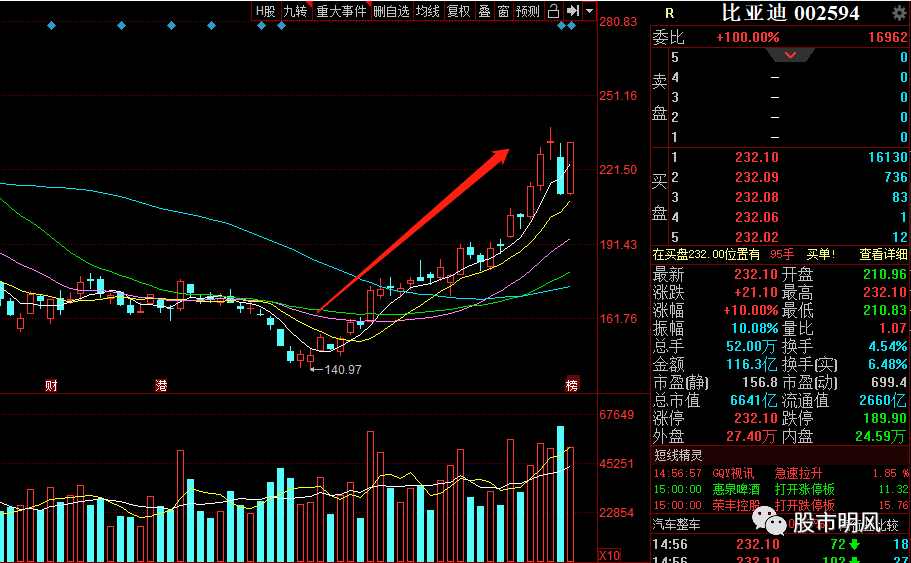Click the 67649 volume axis label
The height and width of the screenshot is (563, 911).
click(616, 414)
